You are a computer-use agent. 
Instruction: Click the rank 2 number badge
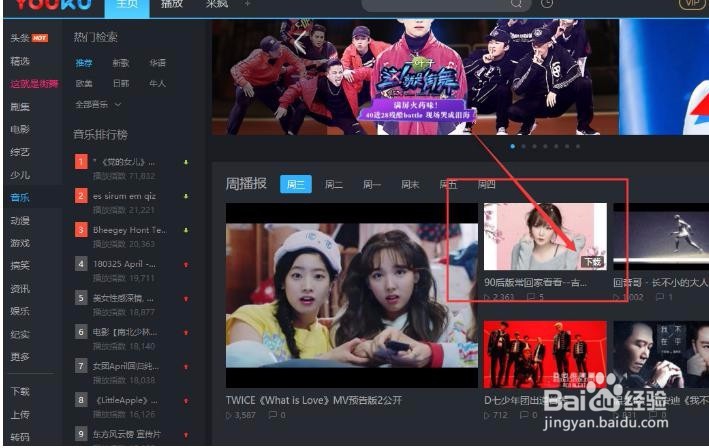pos(81,196)
